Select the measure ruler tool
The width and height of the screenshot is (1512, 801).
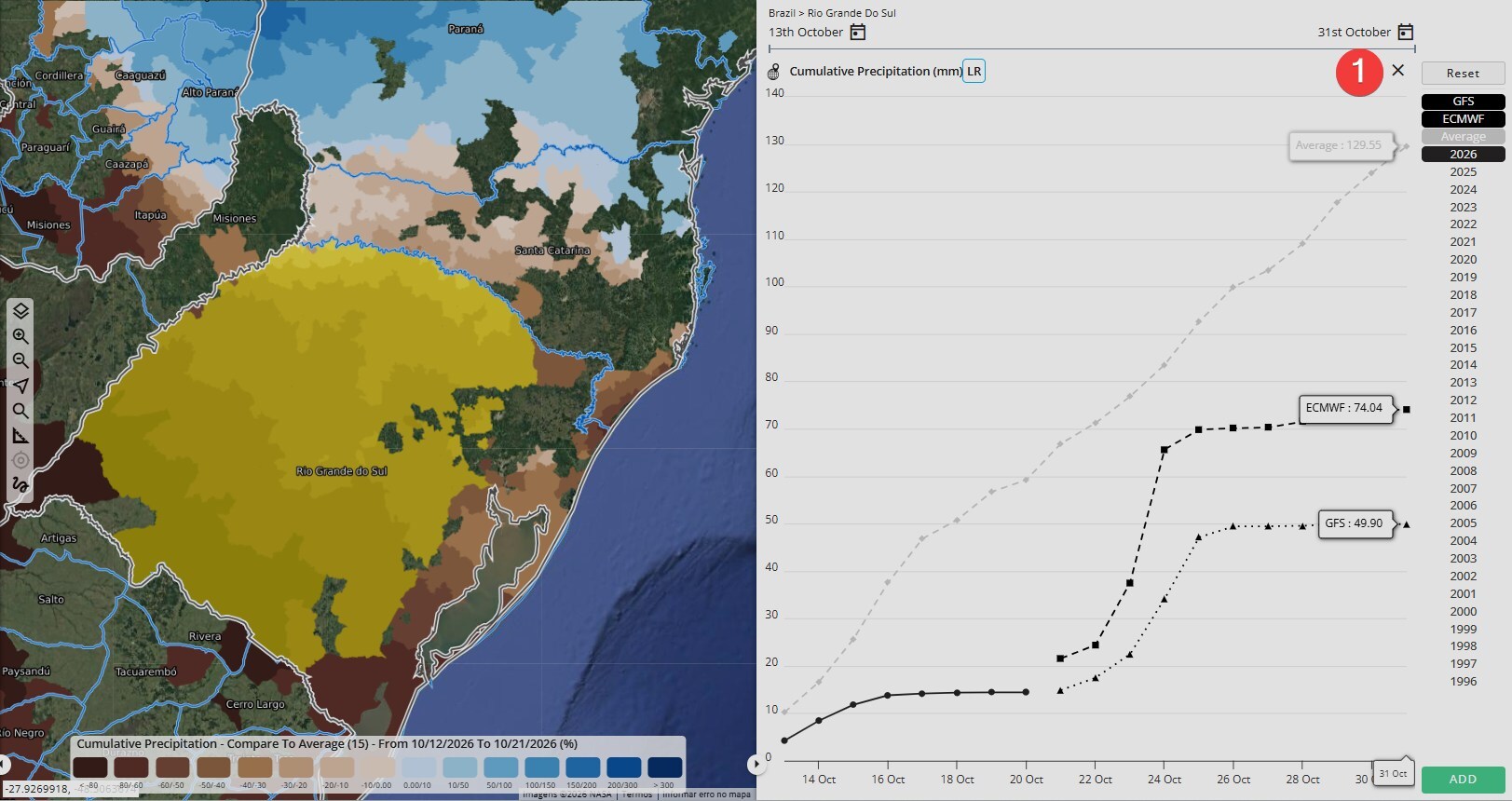tap(20, 436)
